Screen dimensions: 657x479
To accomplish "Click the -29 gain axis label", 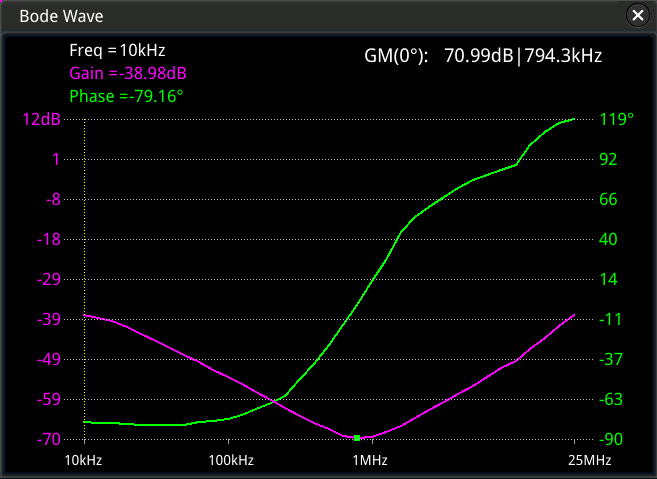I will coord(49,280).
